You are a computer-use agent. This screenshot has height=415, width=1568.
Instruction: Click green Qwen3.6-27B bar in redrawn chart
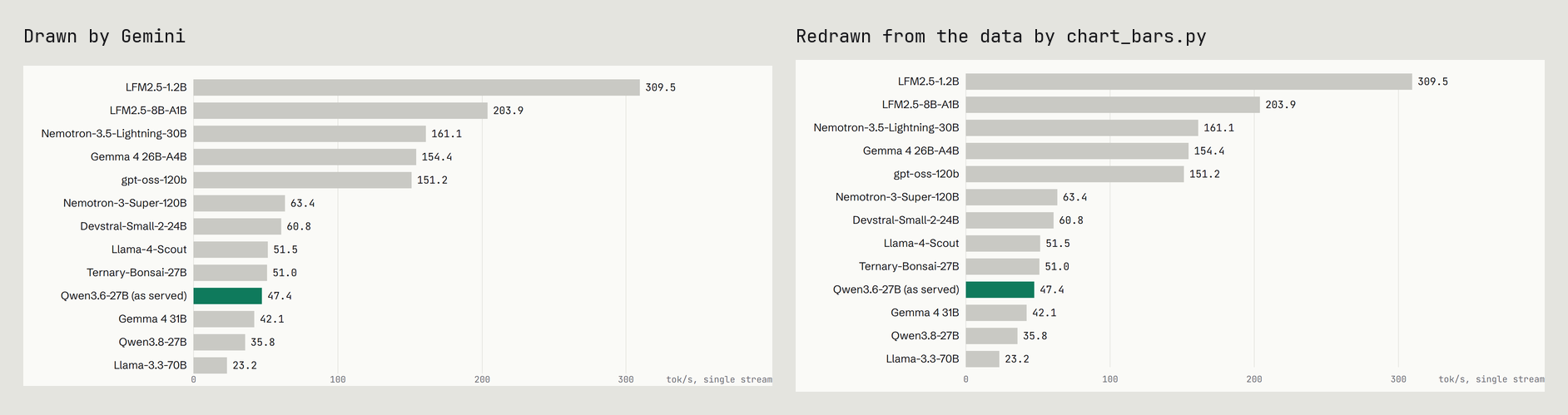pos(1000,290)
